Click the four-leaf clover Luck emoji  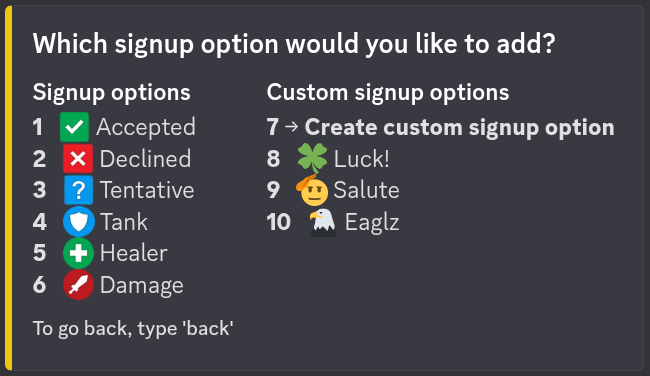pos(313,158)
